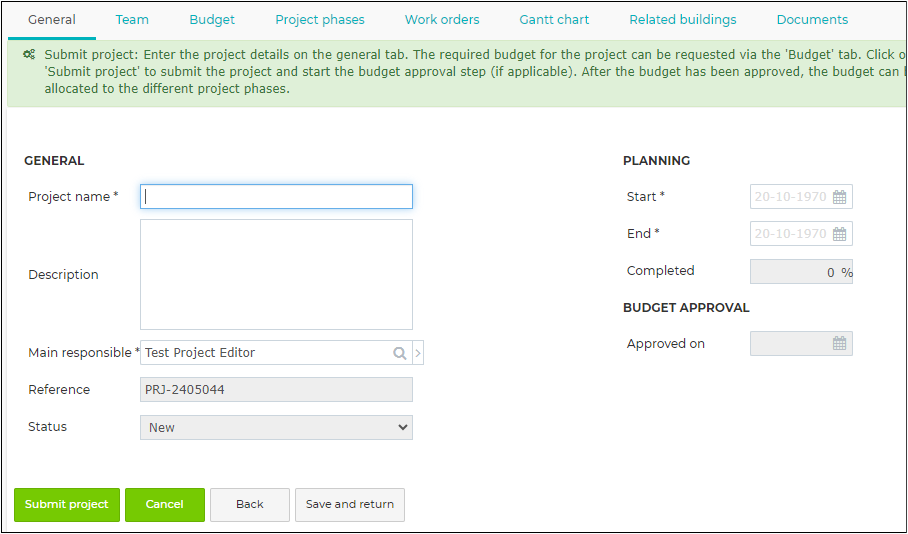
Task: Select the Related buildings tab
Action: coord(683,20)
